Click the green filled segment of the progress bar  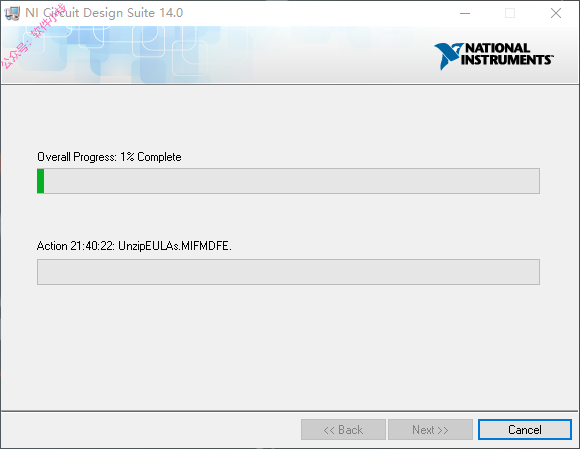pyautogui.click(x=41, y=181)
